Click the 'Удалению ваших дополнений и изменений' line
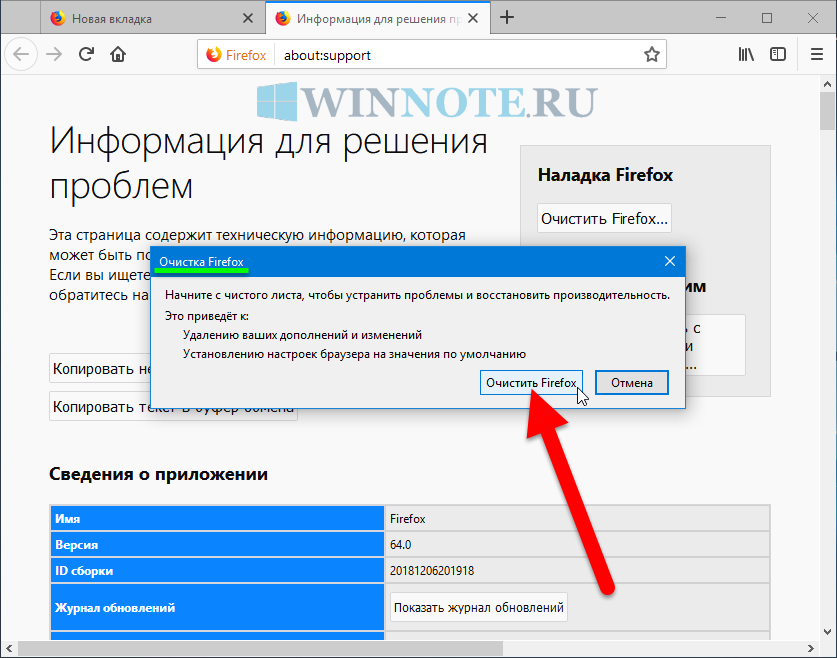The image size is (837, 658). pos(302,335)
